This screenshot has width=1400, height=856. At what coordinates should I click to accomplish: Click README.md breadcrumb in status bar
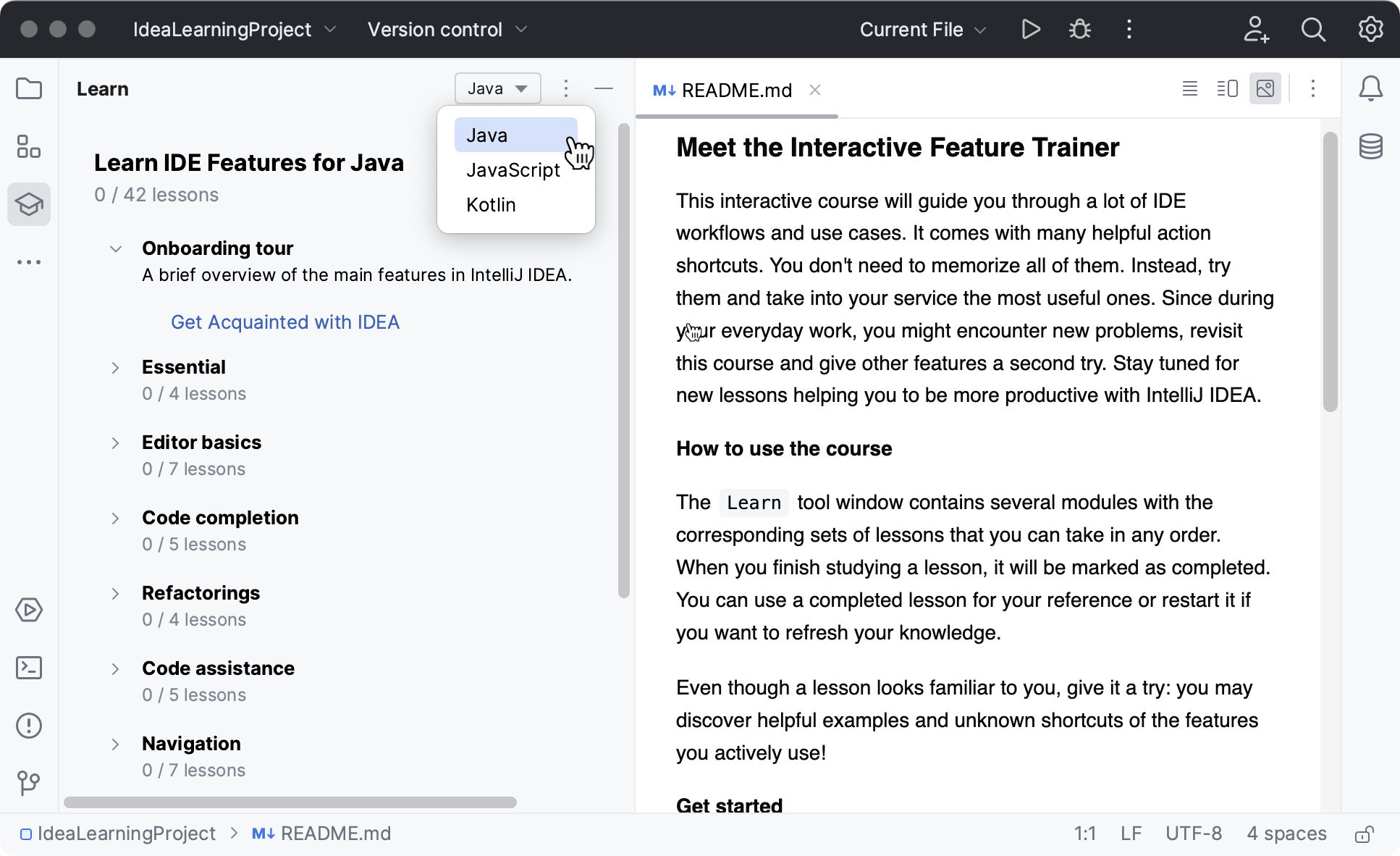pos(321,834)
